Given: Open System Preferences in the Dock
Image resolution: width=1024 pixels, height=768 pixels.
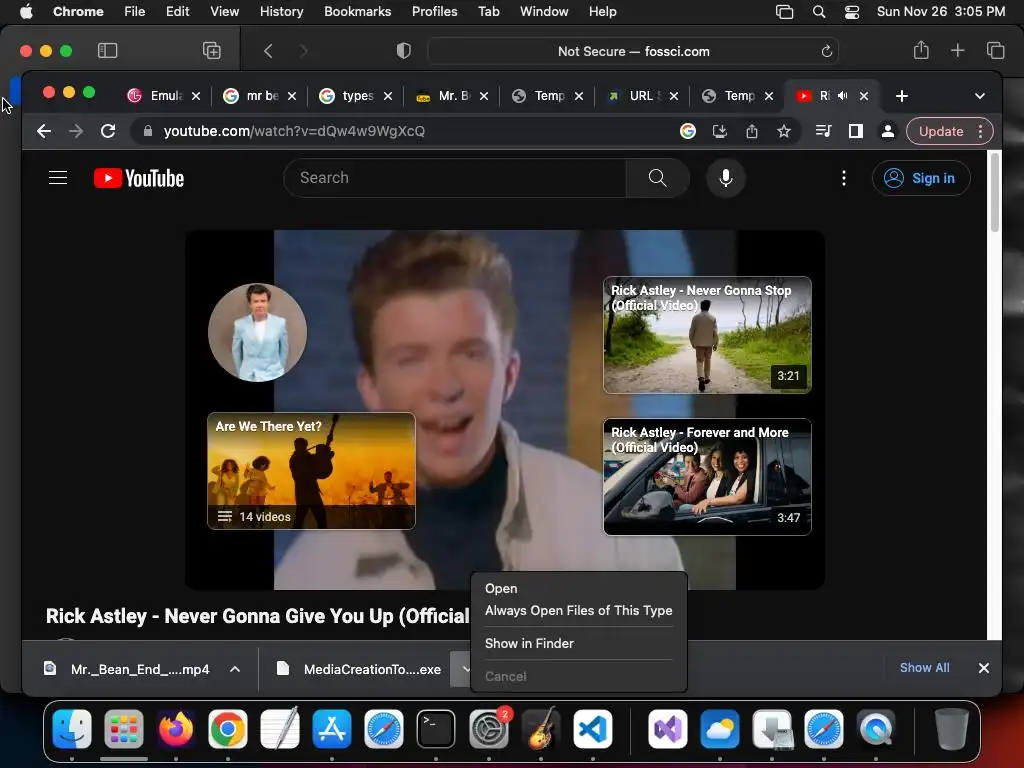Looking at the screenshot, I should point(488,729).
